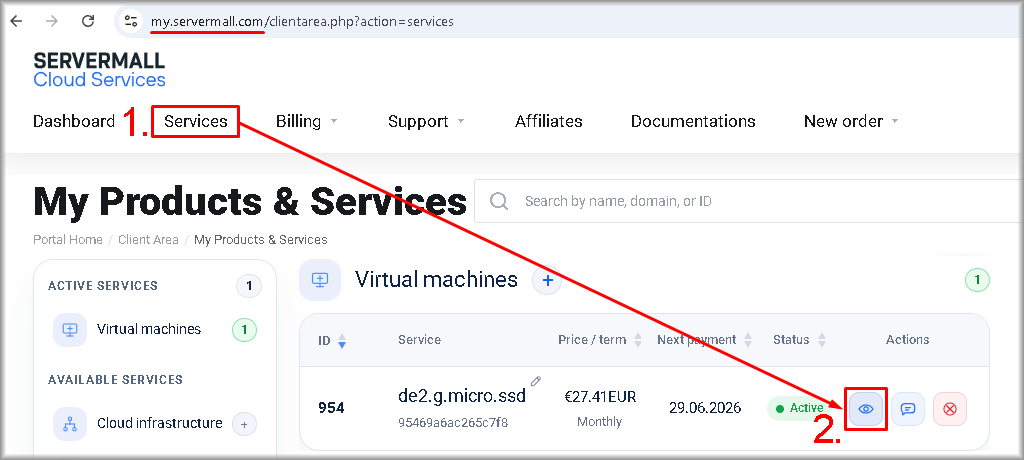Click the address bar URL

point(302,22)
